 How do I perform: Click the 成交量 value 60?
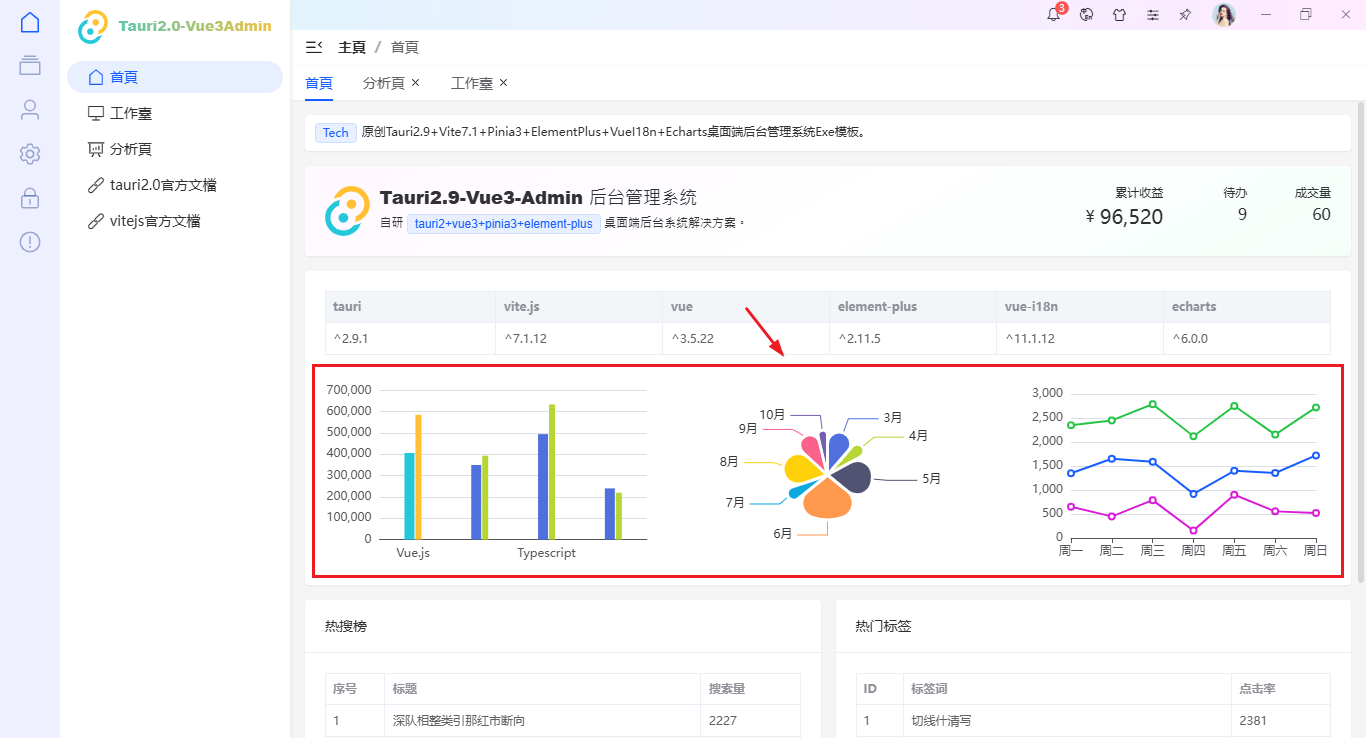coord(1321,214)
